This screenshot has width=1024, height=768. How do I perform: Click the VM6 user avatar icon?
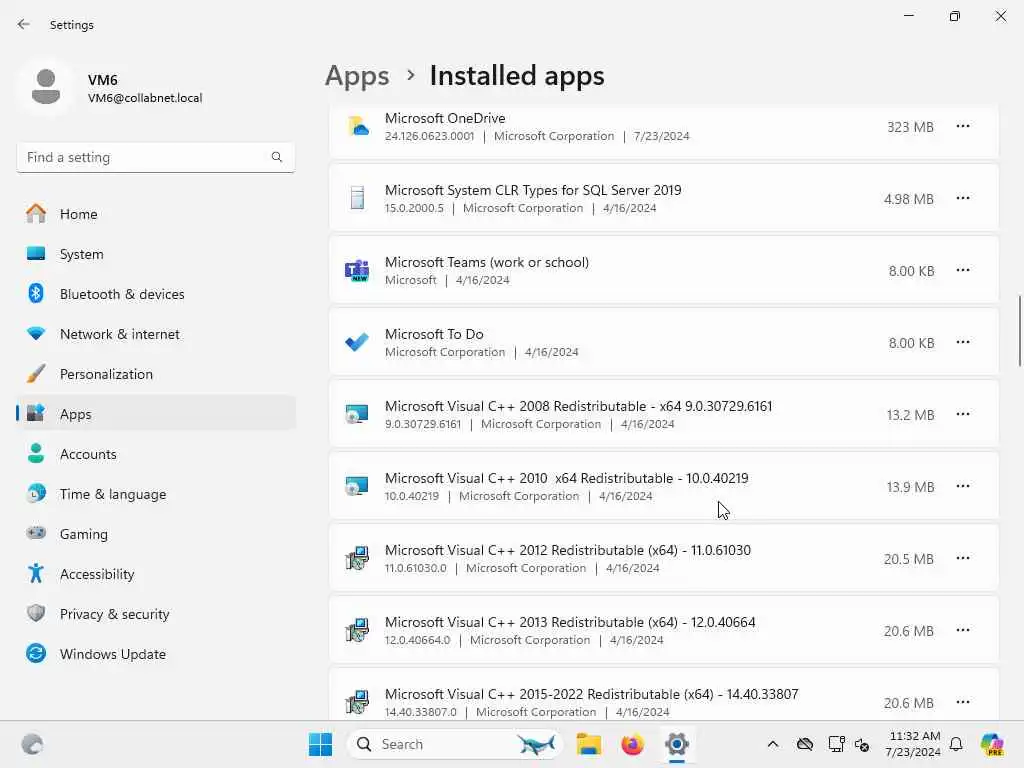pos(46,88)
